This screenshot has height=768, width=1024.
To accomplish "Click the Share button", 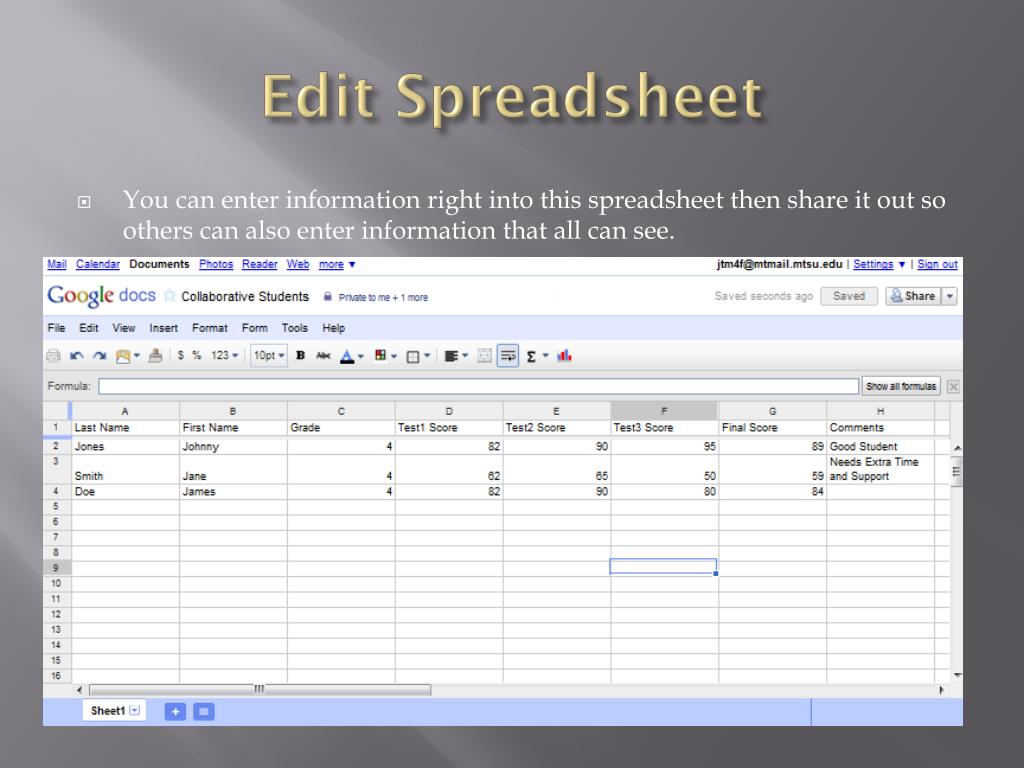I will [x=913, y=296].
